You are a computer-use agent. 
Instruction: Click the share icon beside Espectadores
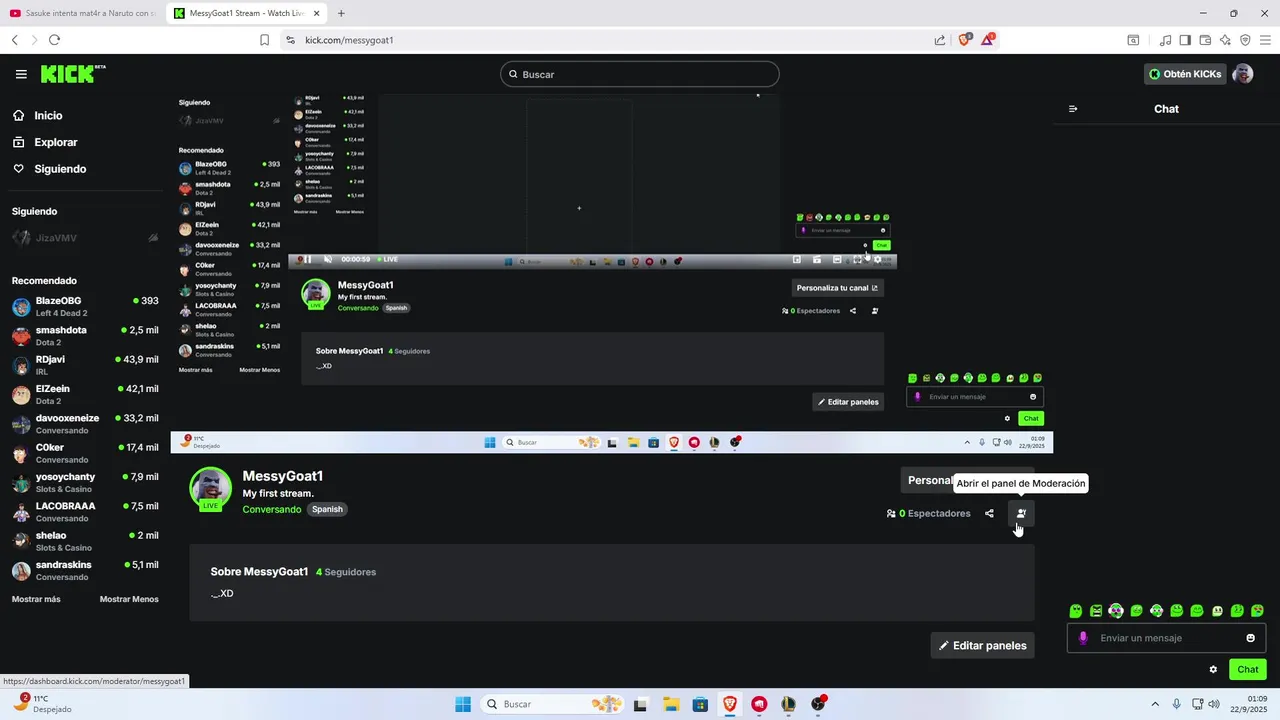tap(989, 513)
